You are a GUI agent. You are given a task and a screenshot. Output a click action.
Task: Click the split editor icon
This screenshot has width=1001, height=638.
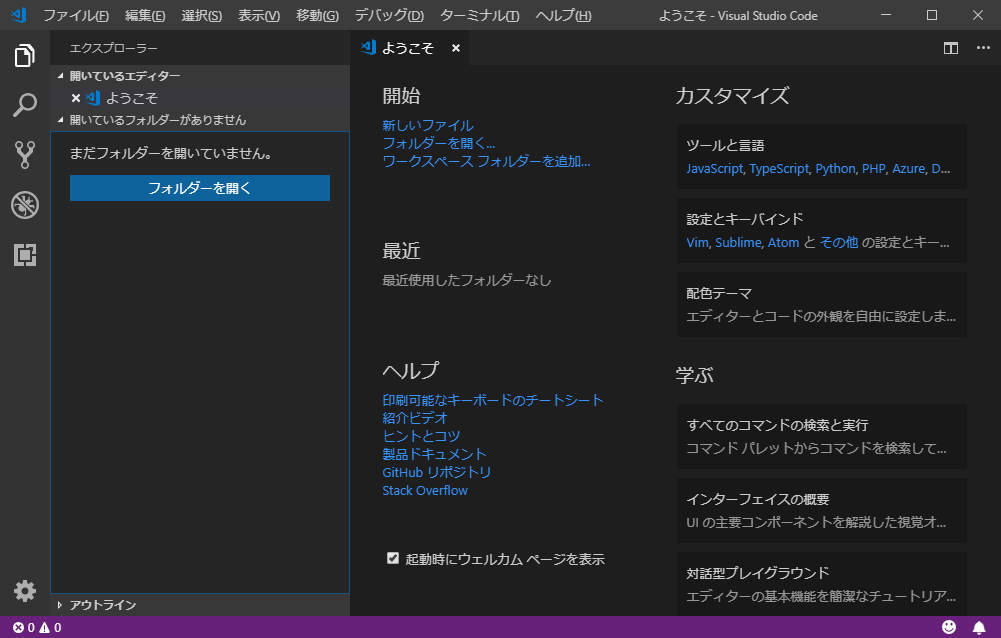coord(951,48)
